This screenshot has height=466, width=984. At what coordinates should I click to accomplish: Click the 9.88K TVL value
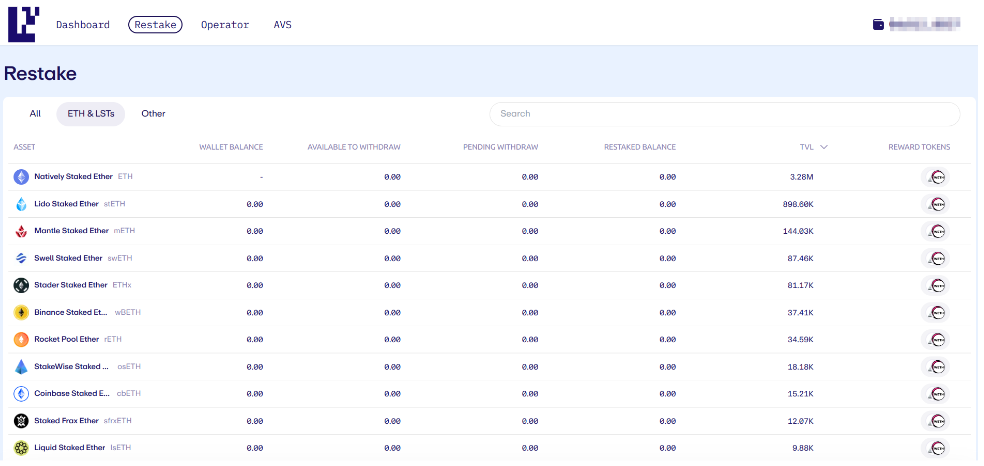click(x=802, y=448)
